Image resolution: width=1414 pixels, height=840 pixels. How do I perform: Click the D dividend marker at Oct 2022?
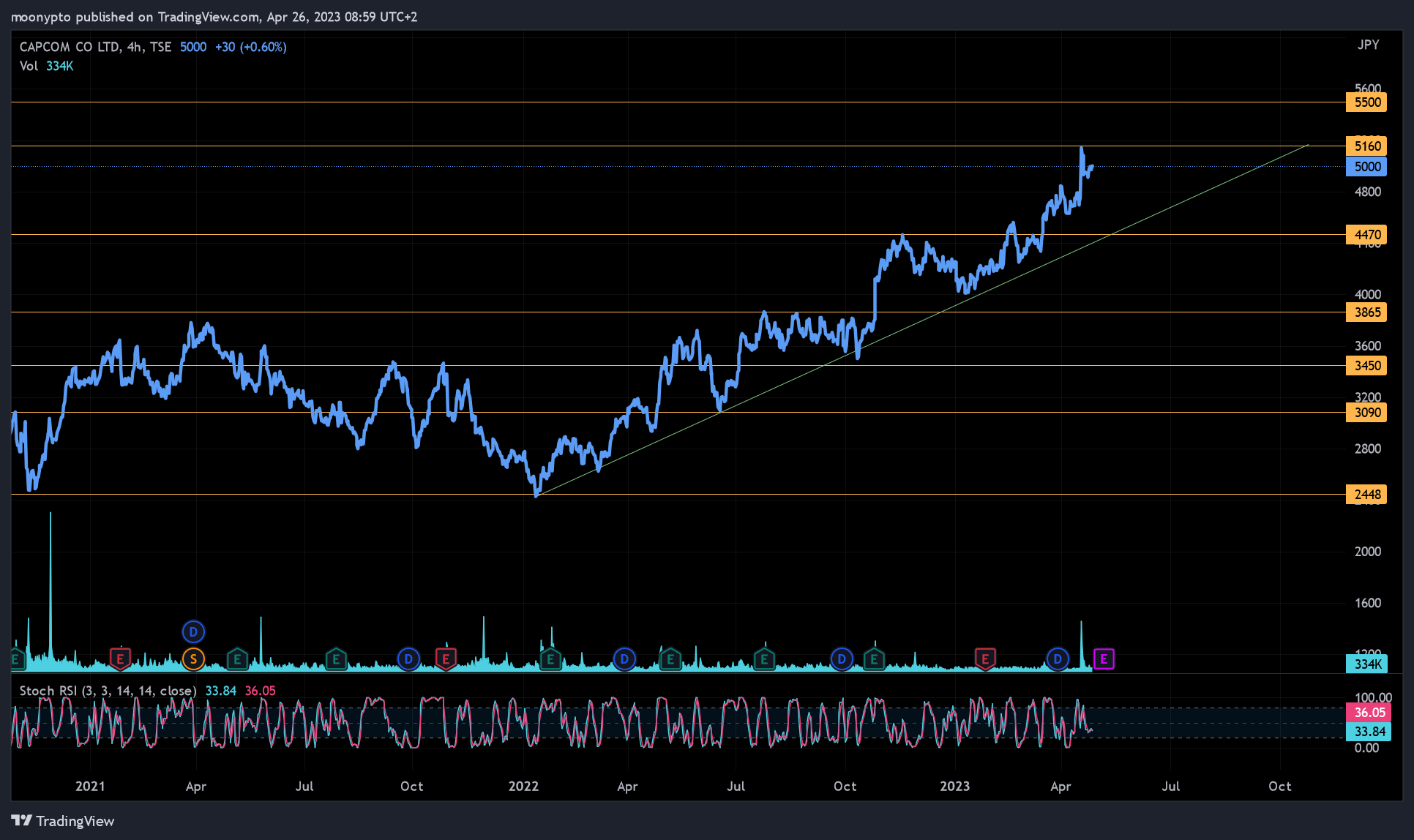(x=842, y=659)
